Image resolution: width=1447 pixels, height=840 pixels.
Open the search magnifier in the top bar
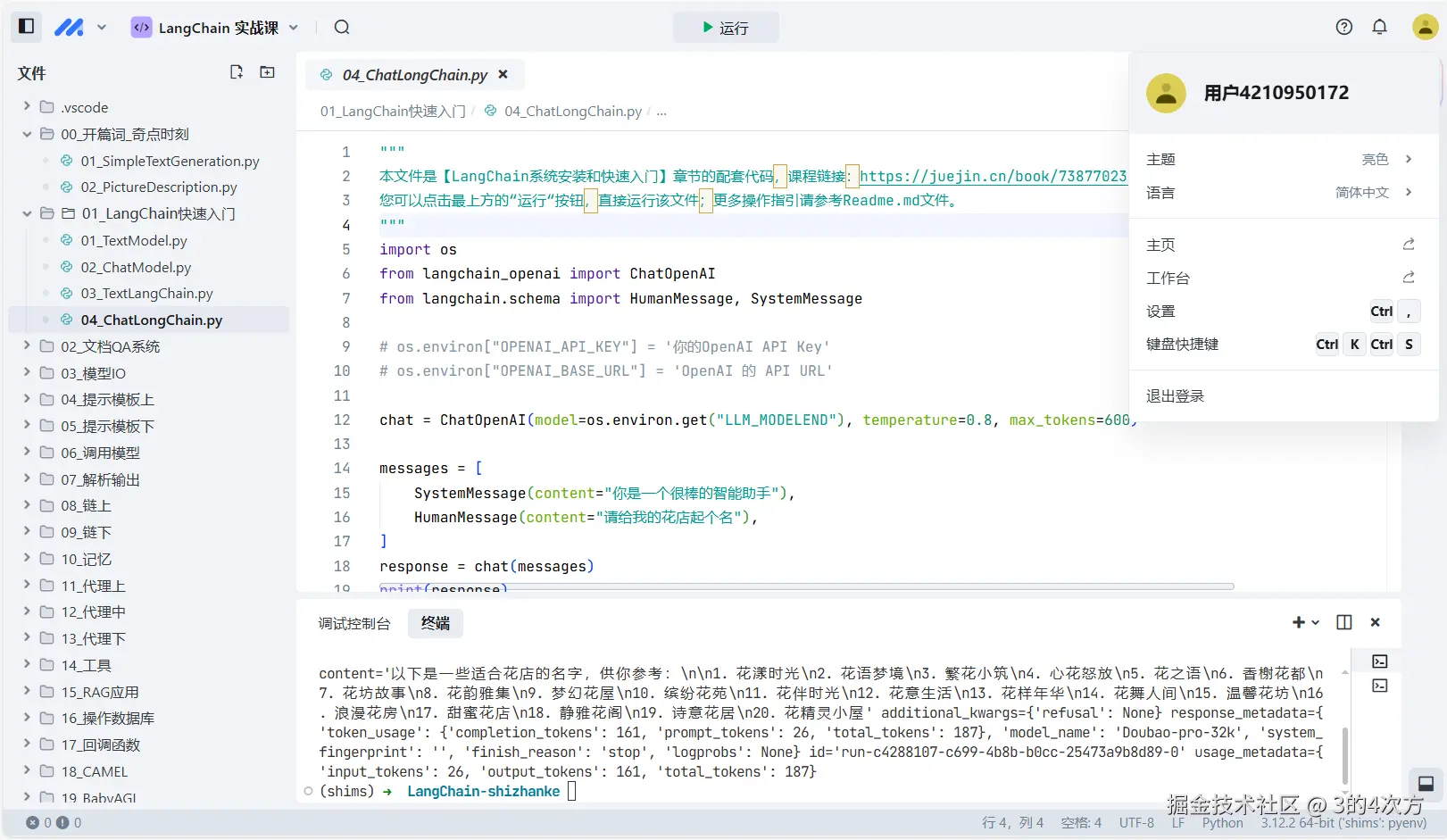pyautogui.click(x=342, y=27)
